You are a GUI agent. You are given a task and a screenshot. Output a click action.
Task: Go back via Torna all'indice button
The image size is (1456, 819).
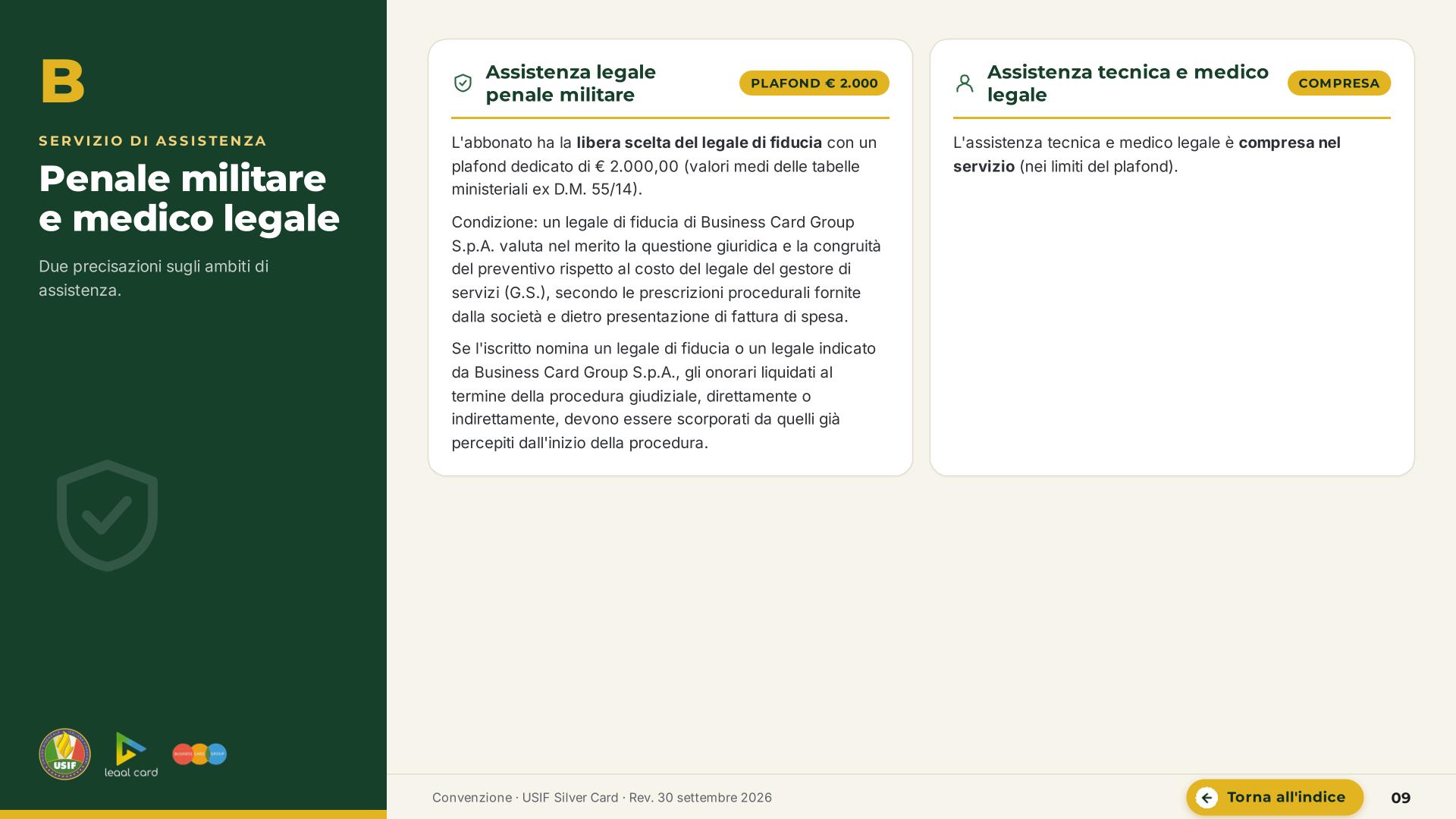click(1275, 798)
